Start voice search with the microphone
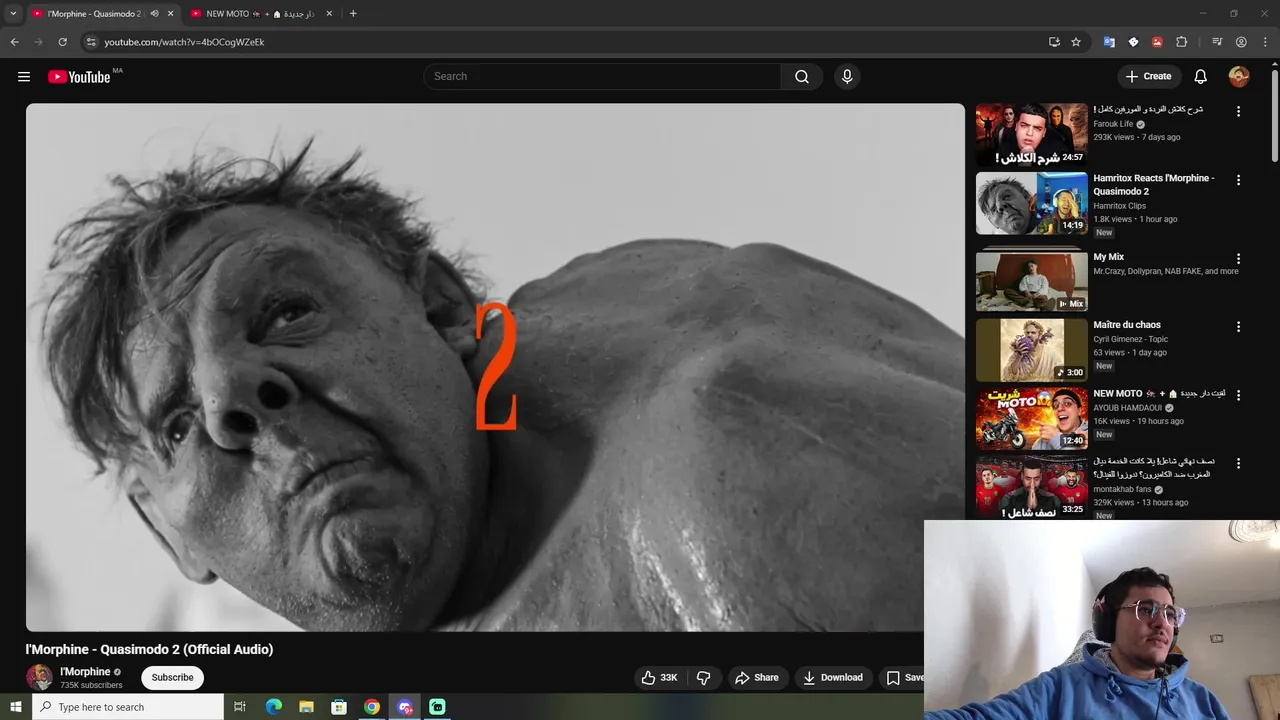The height and width of the screenshot is (720, 1280). 847,77
